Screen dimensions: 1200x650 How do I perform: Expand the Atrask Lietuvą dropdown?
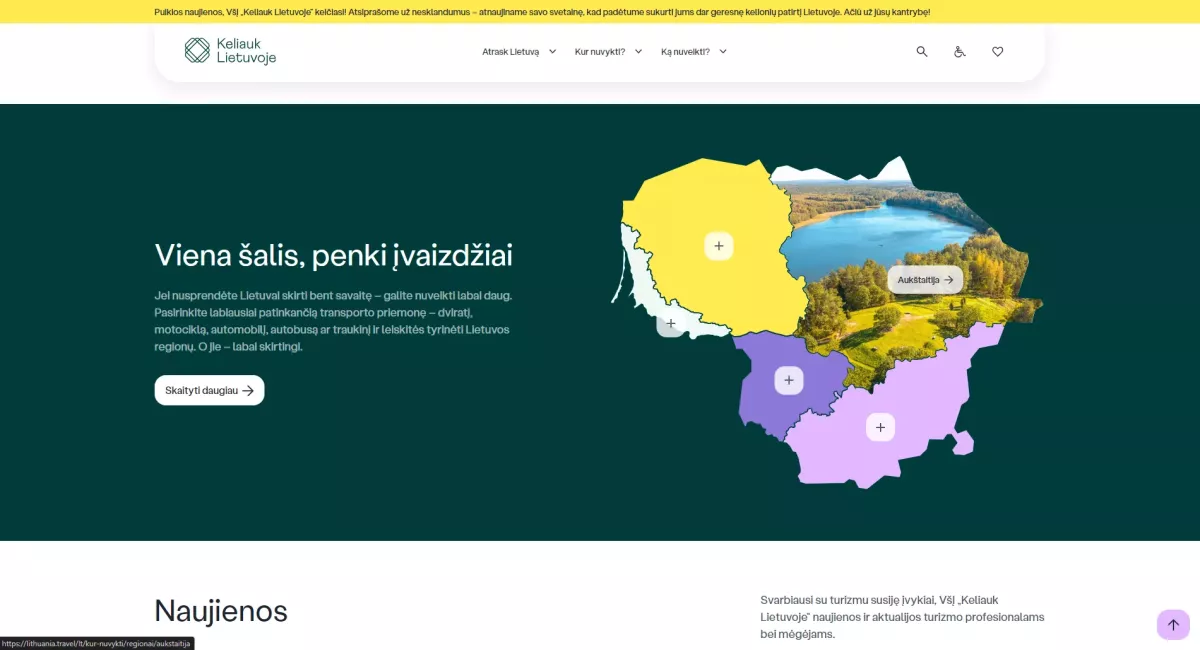point(518,51)
